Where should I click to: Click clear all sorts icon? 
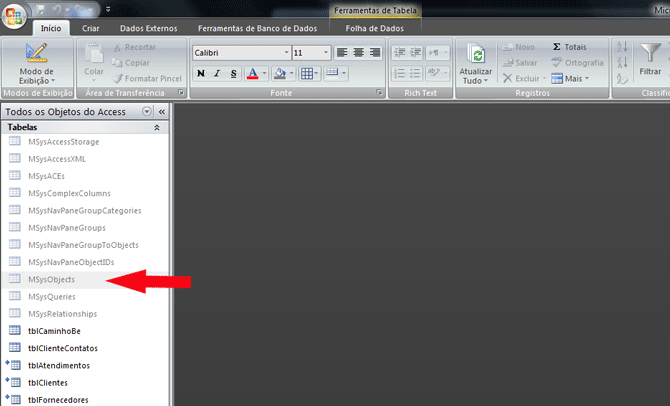coord(622,79)
